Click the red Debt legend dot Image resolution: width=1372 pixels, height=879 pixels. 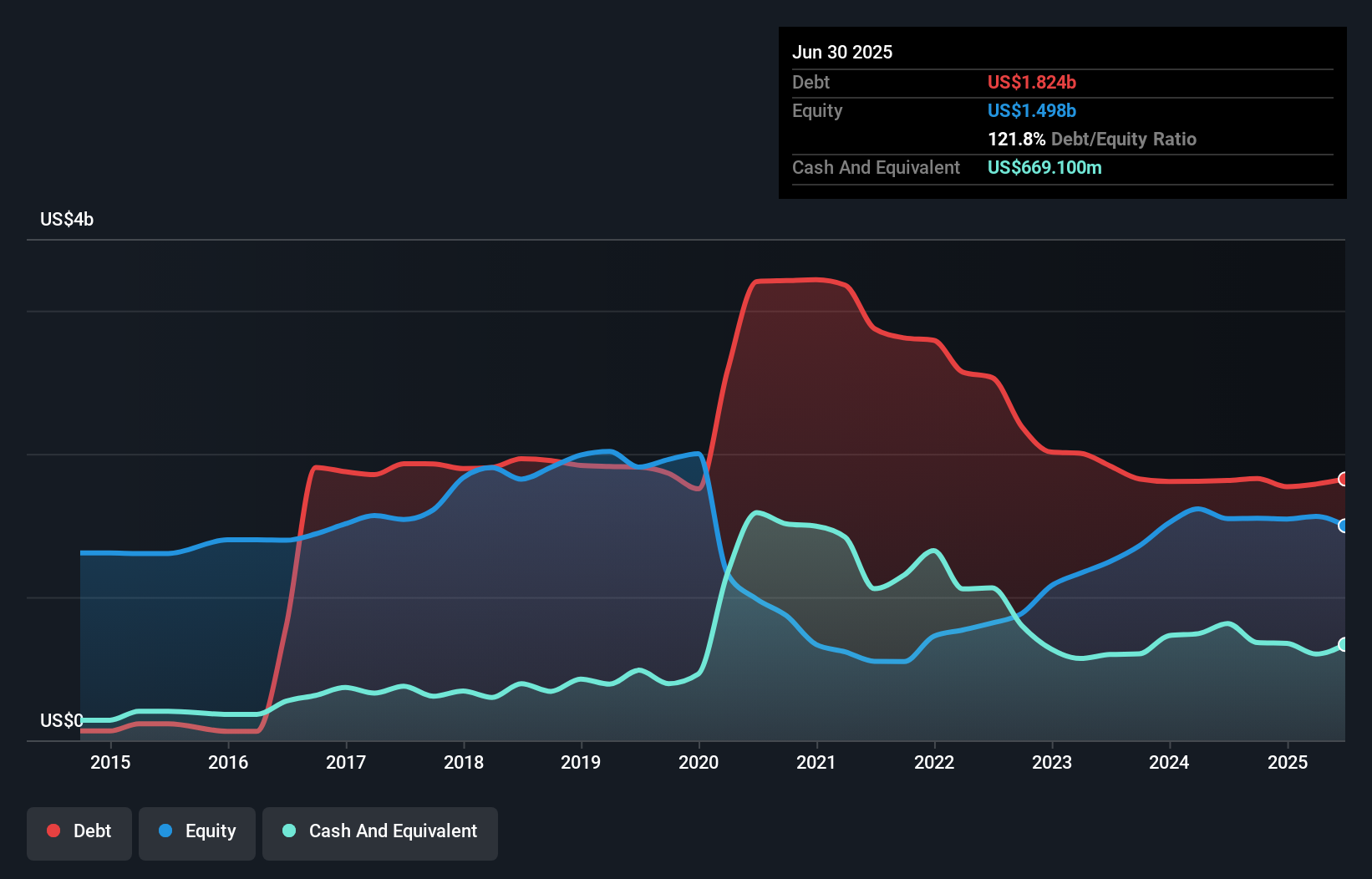[53, 831]
